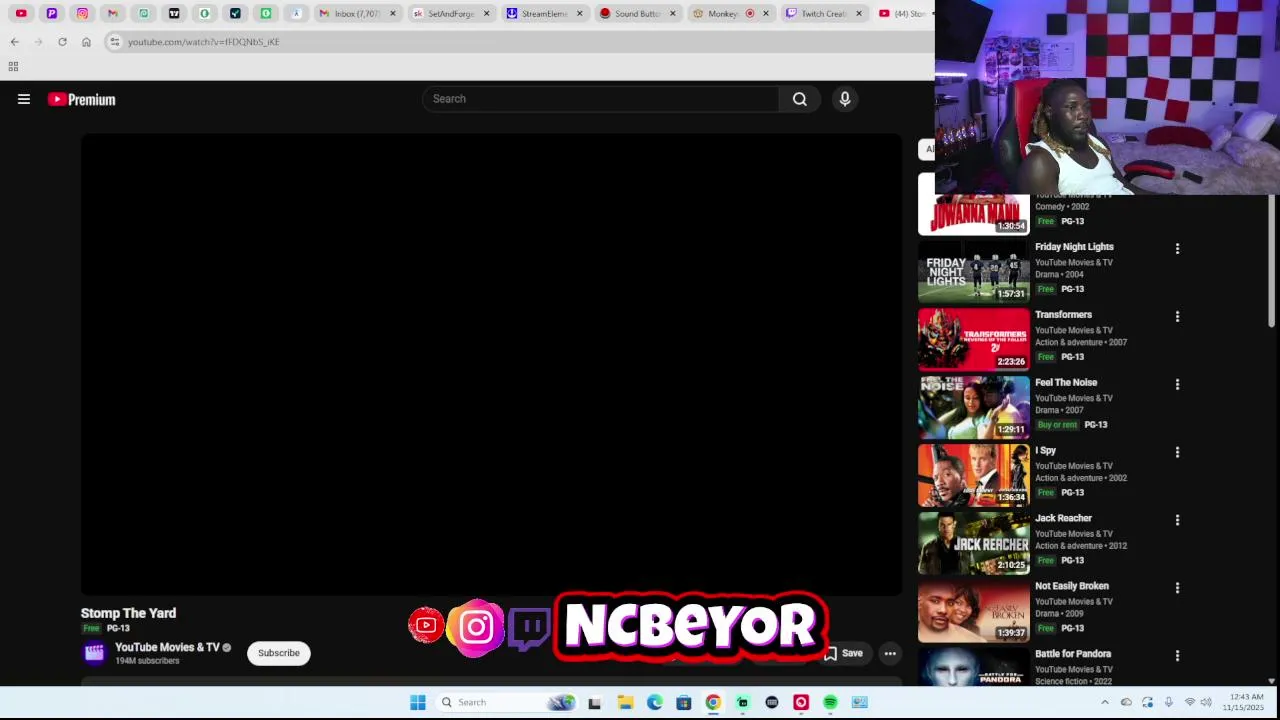Click the browser back arrow
This screenshot has height=720, width=1280.
click(x=14, y=42)
